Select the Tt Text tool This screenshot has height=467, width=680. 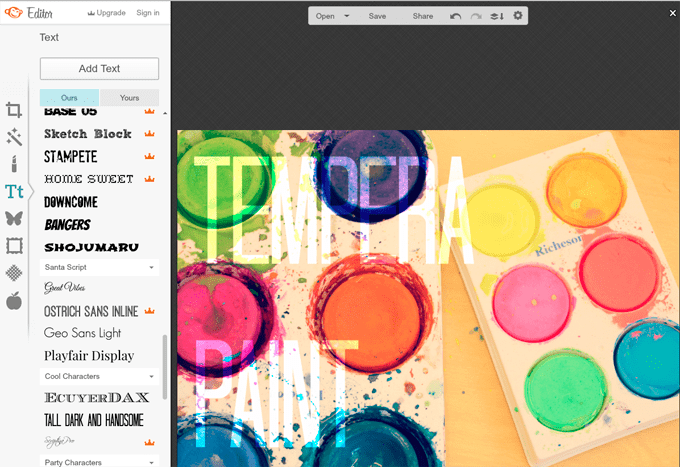(x=14, y=191)
